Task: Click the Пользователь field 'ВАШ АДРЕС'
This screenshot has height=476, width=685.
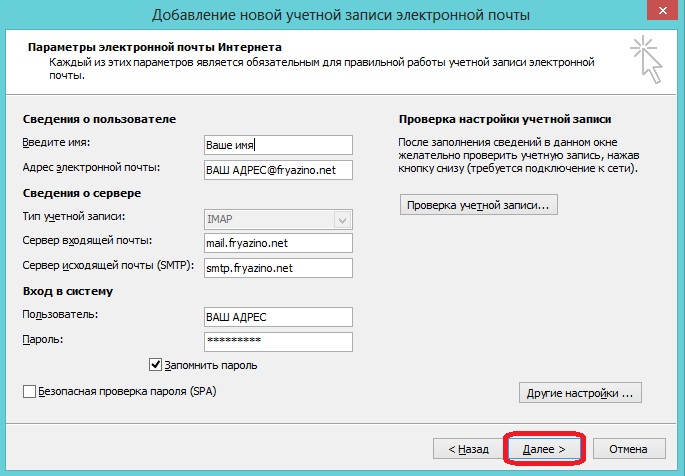Action: (x=278, y=317)
